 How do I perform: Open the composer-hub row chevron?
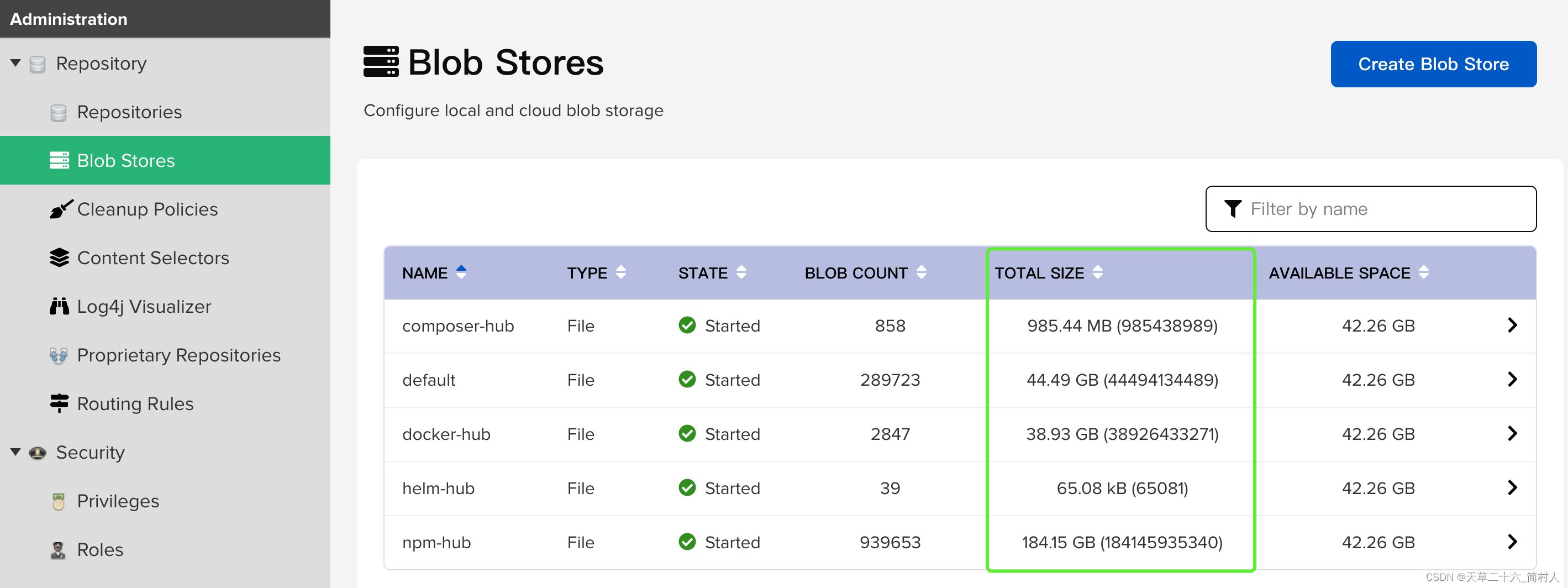pyautogui.click(x=1512, y=325)
